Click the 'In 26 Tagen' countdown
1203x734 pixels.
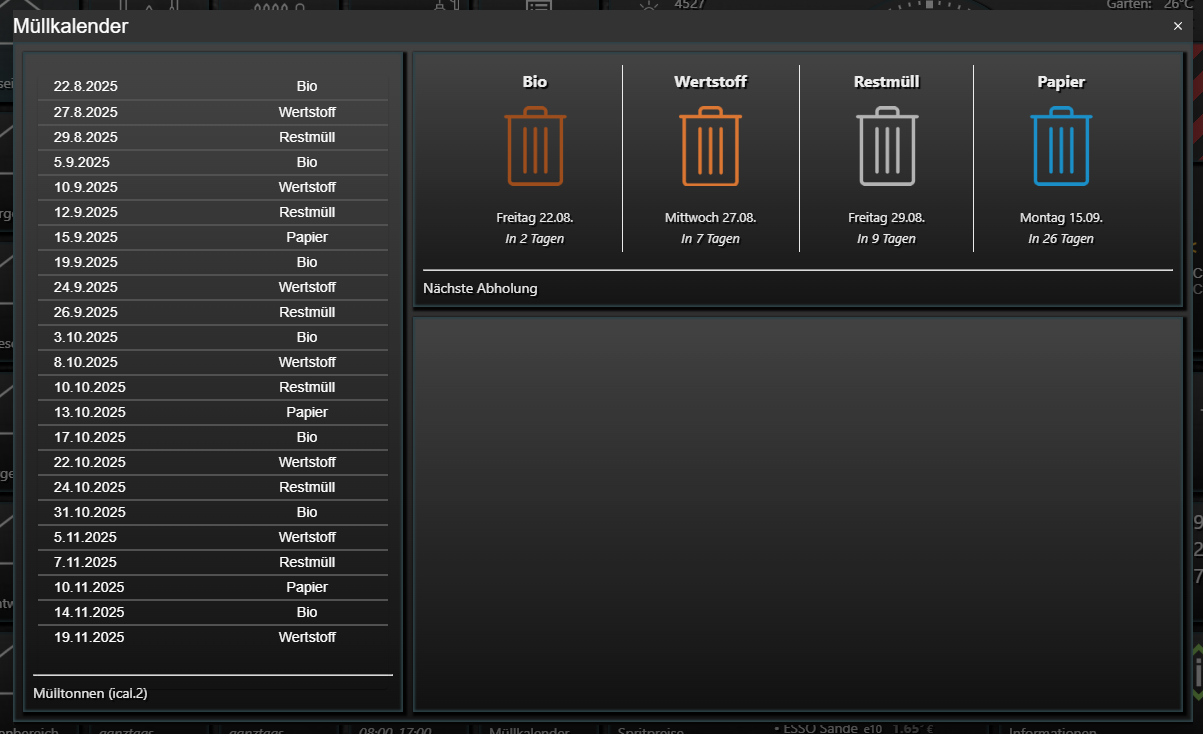click(x=1061, y=239)
